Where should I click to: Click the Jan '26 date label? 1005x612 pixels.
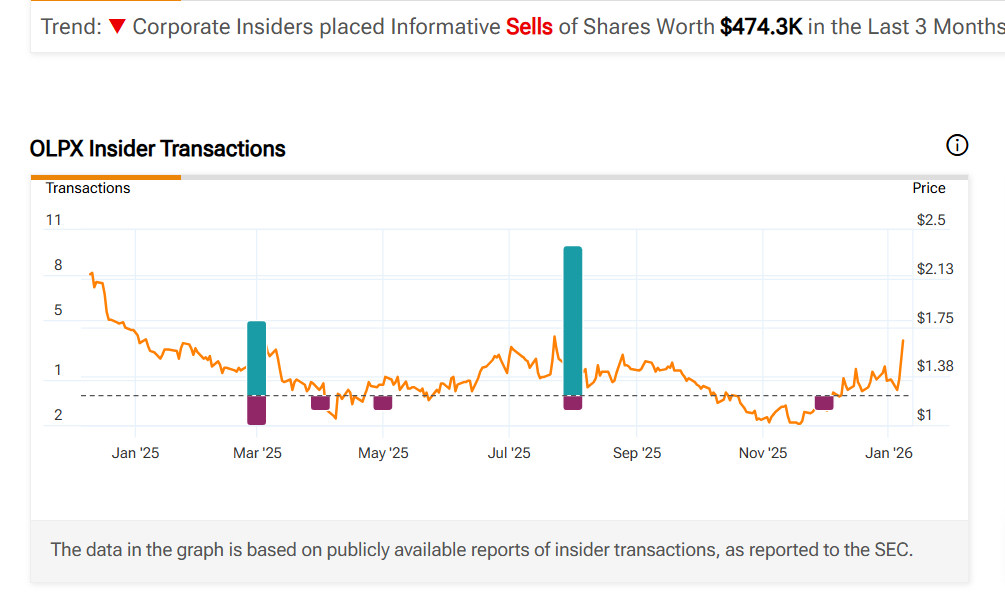pyautogui.click(x=889, y=453)
